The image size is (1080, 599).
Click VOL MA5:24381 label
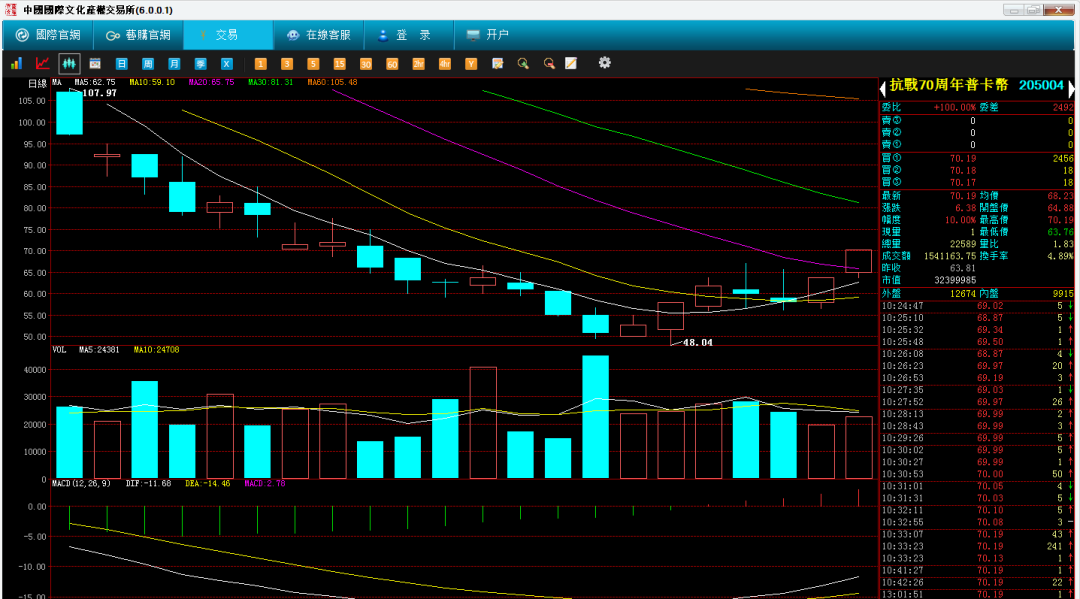click(99, 350)
